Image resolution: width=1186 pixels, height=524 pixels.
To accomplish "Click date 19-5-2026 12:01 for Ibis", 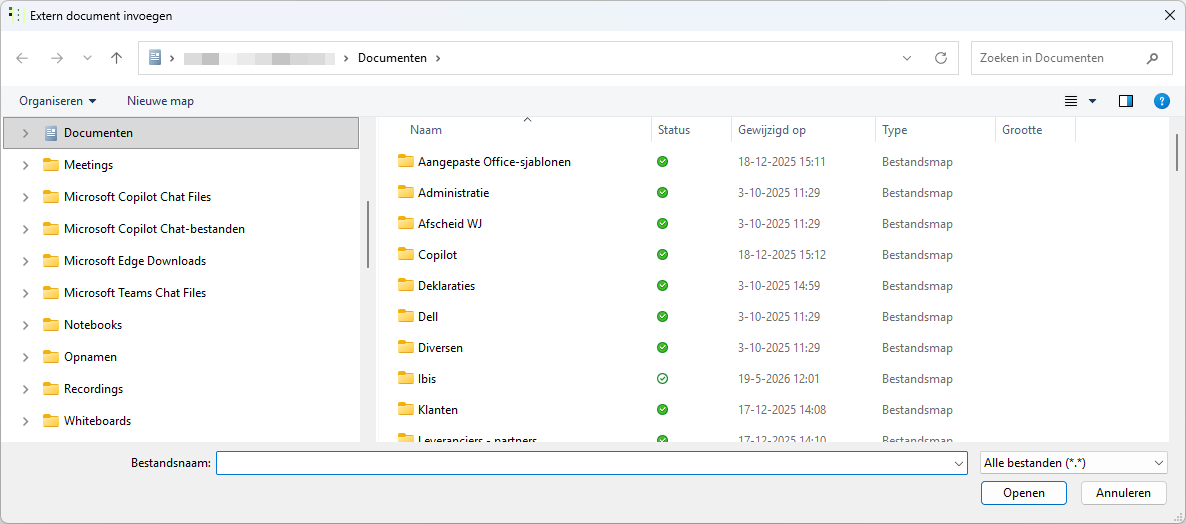I will tap(779, 378).
